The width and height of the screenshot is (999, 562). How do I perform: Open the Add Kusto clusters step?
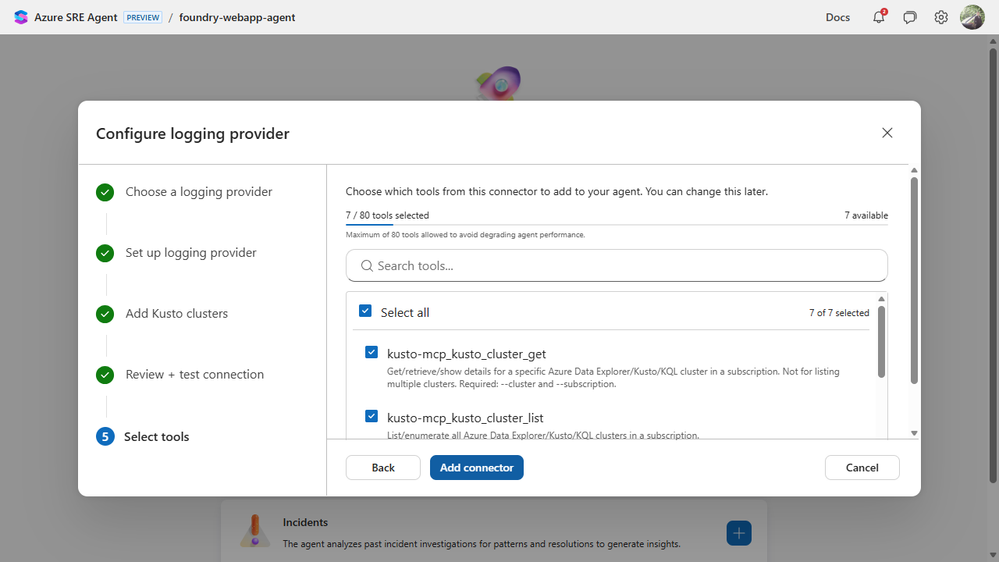(x=176, y=314)
